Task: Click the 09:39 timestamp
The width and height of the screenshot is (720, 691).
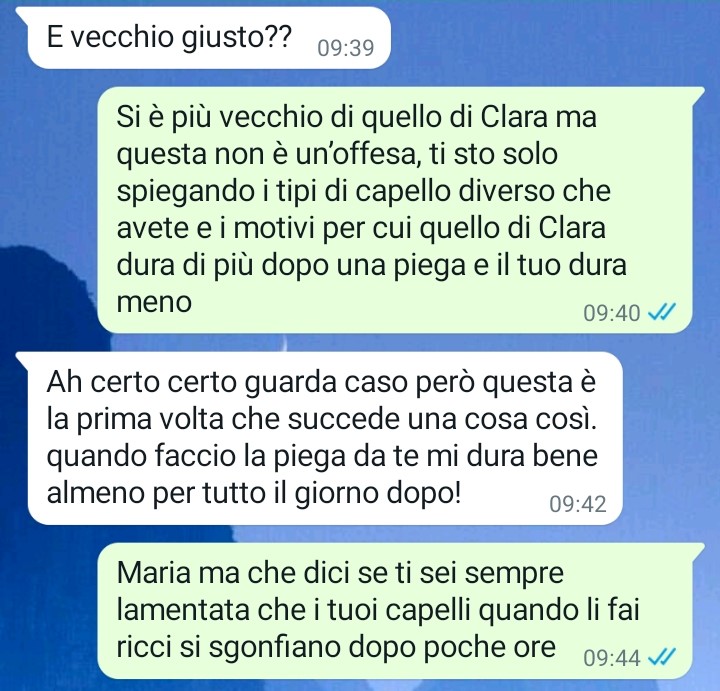Action: click(x=346, y=48)
